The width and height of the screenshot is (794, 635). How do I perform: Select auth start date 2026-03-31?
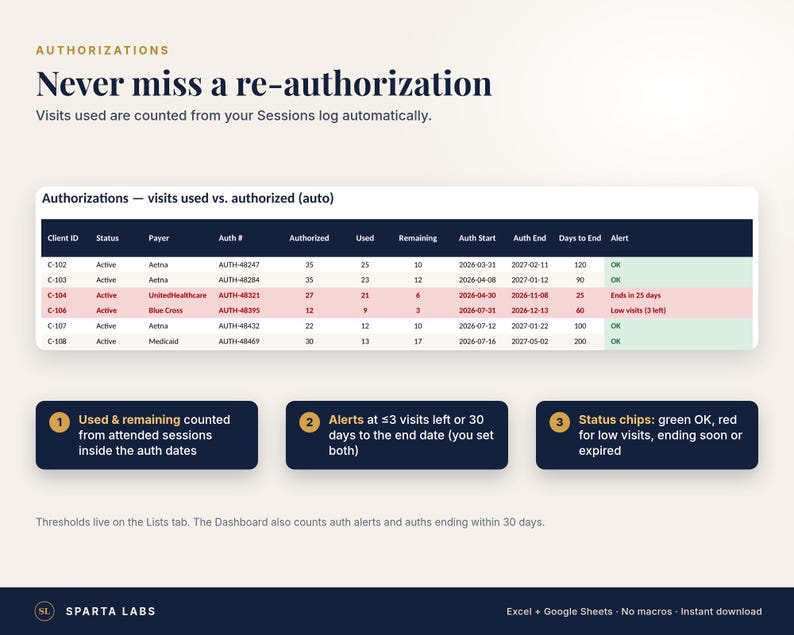click(477, 265)
